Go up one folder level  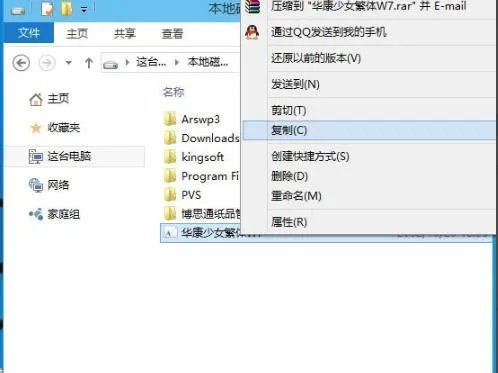tap(89, 63)
